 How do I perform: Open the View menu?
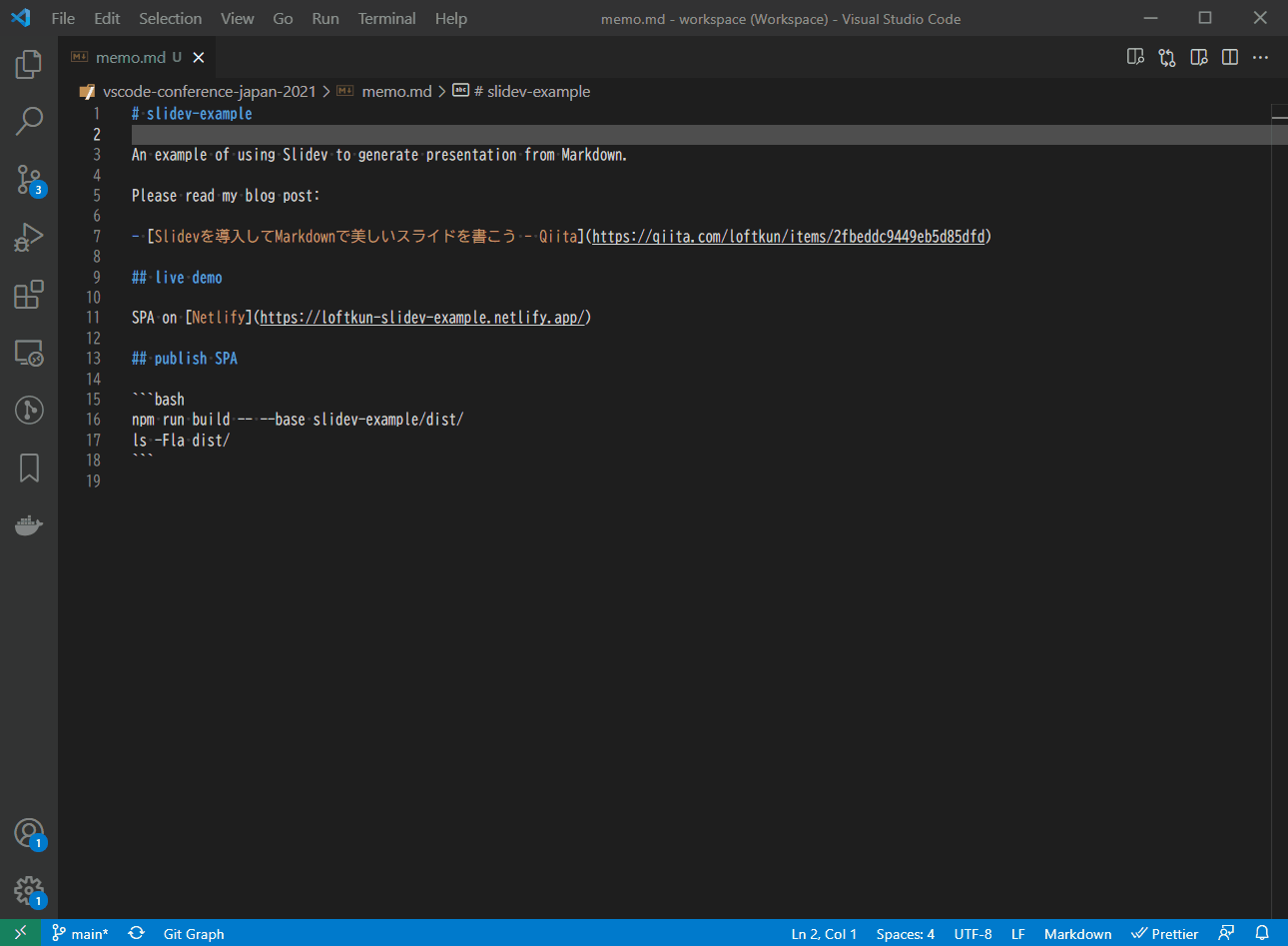point(238,18)
